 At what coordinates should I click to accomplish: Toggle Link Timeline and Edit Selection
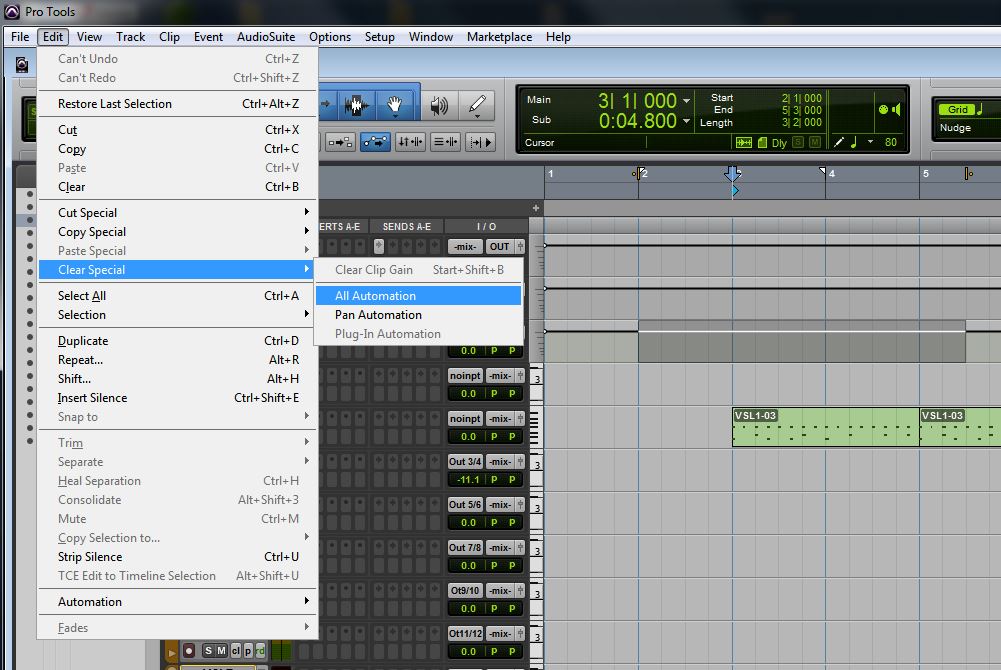(x=410, y=142)
